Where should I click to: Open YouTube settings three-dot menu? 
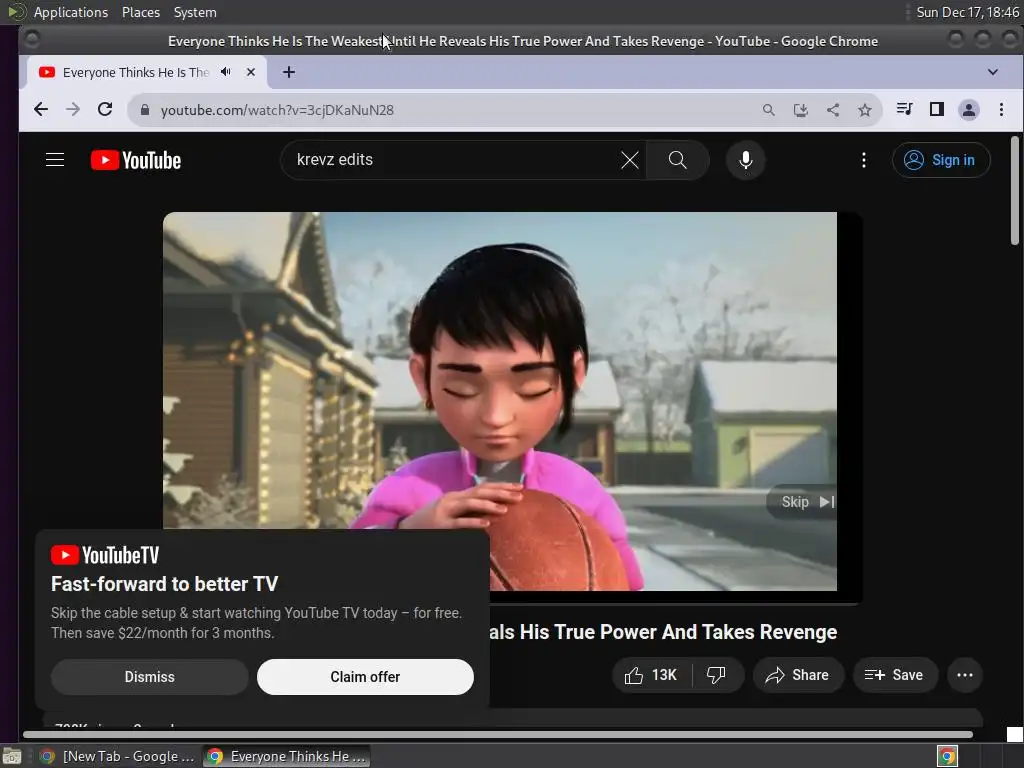coord(863,160)
